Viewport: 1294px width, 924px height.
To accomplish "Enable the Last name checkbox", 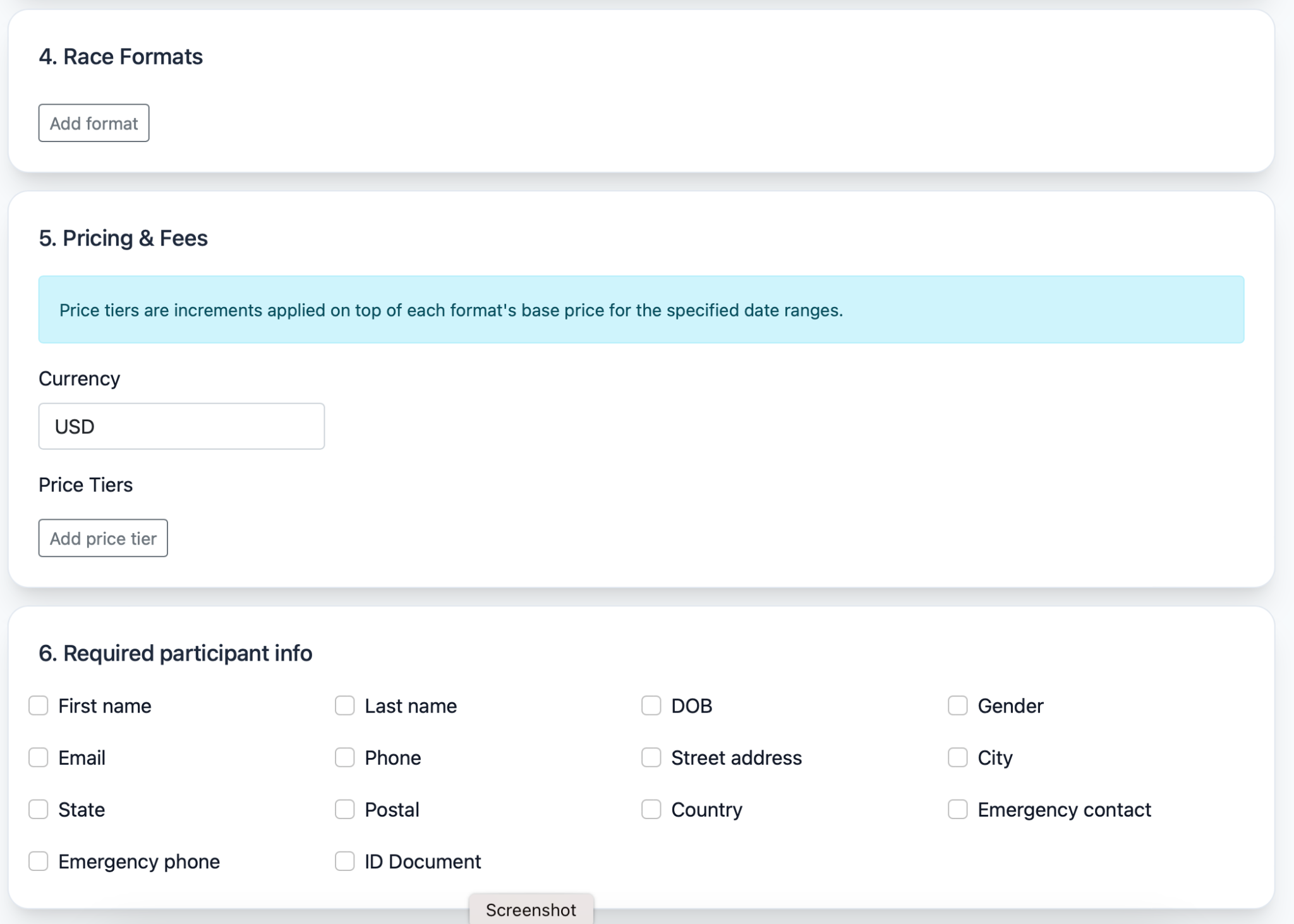I will tap(344, 705).
